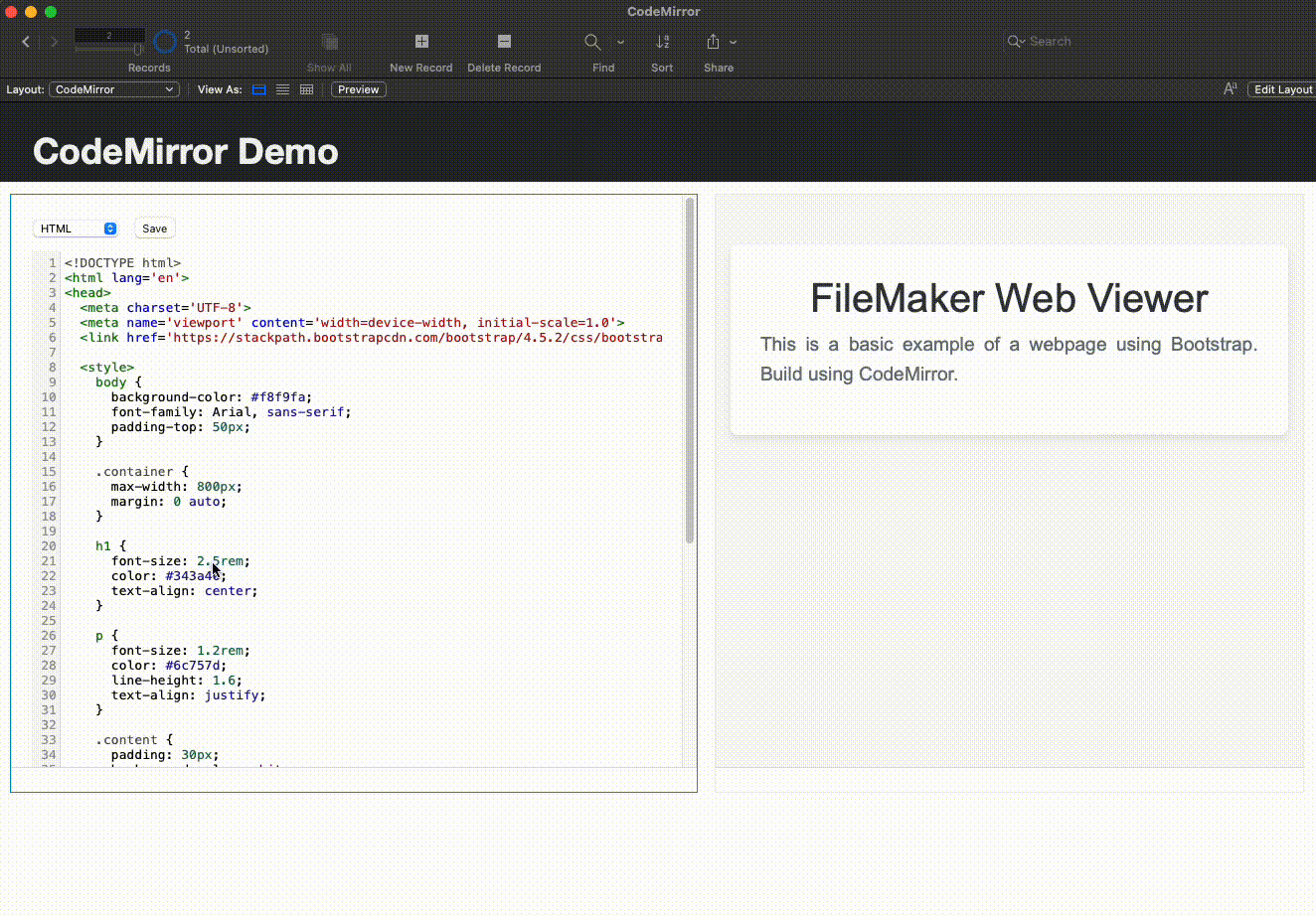Click the Preview button
Screen dimensions: 1316x916
coord(358,89)
